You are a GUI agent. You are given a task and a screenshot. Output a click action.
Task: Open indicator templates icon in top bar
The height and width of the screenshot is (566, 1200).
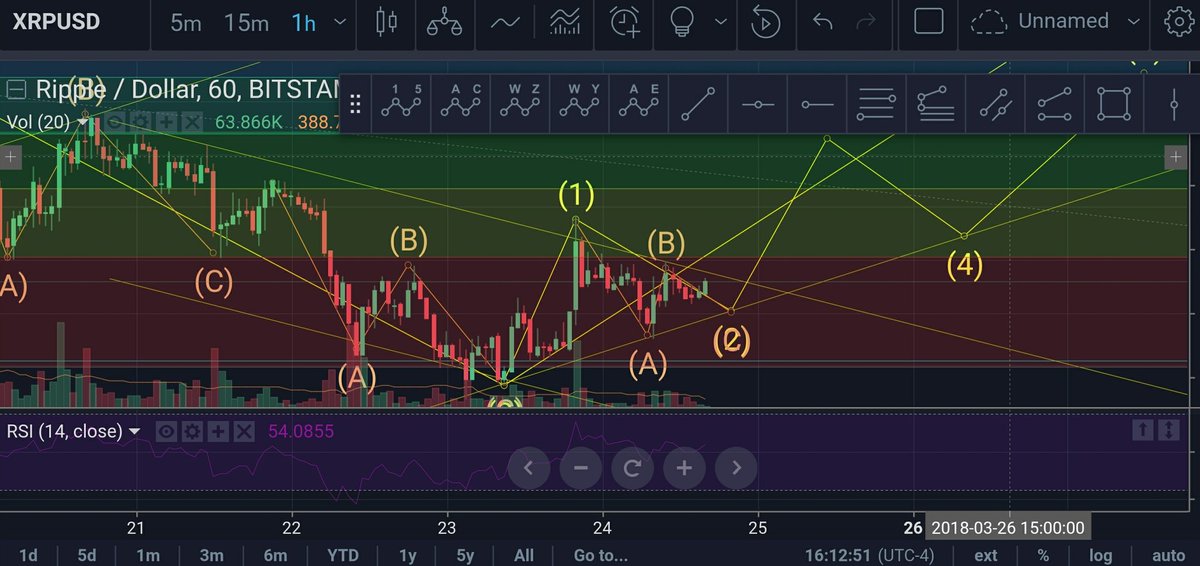tap(564, 22)
